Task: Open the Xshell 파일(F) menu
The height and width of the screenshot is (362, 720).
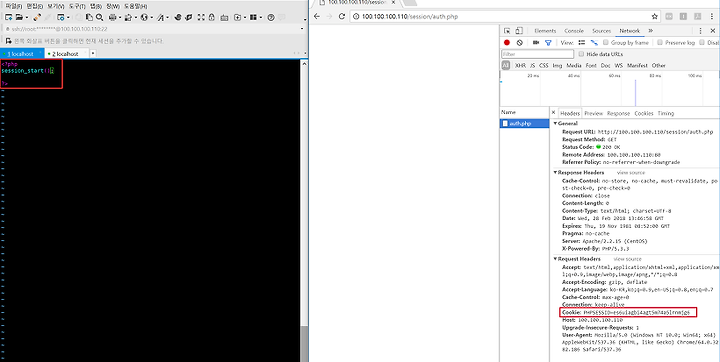Action: click(14, 6)
